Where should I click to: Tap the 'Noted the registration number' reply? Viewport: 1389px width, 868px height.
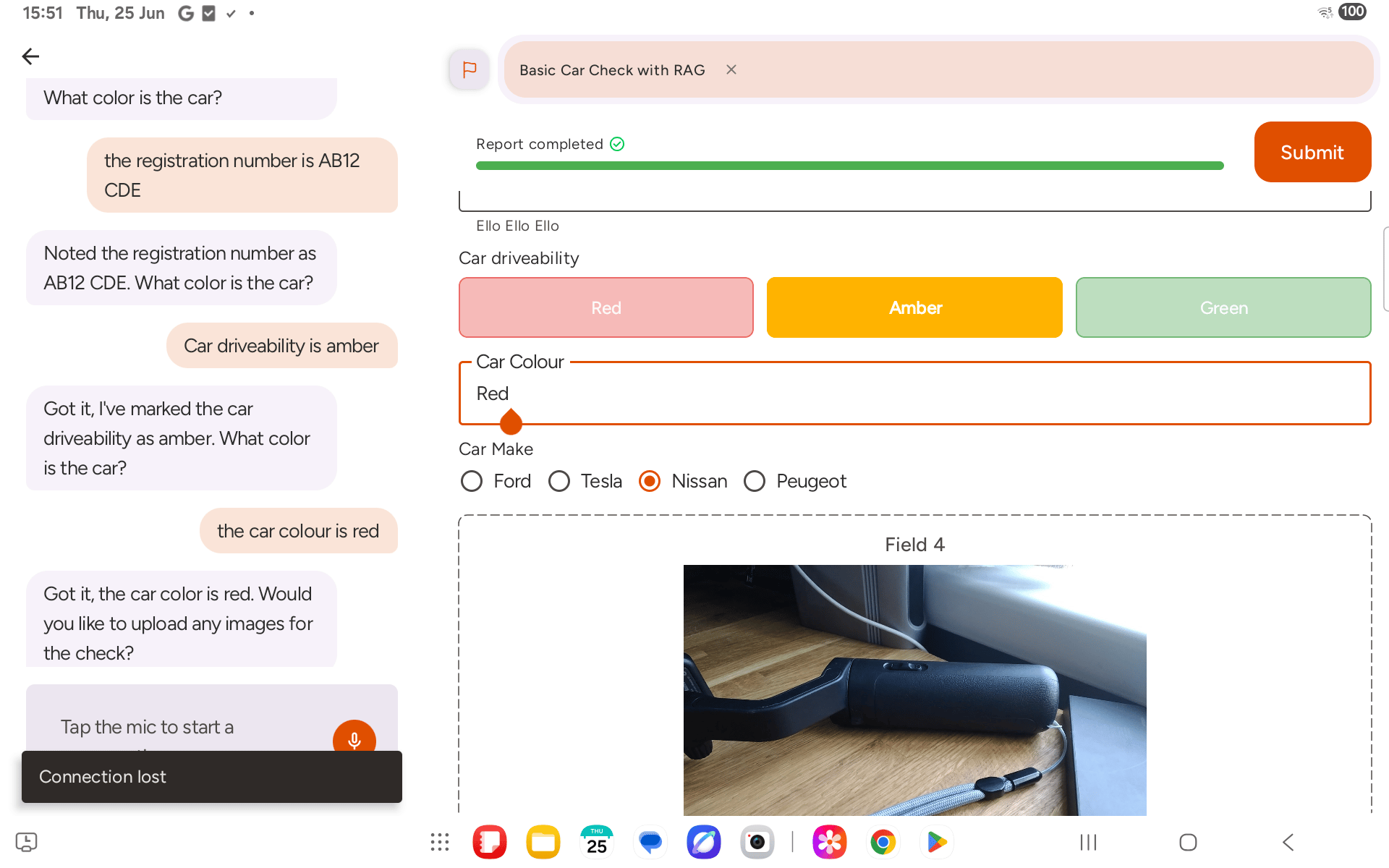click(x=182, y=268)
